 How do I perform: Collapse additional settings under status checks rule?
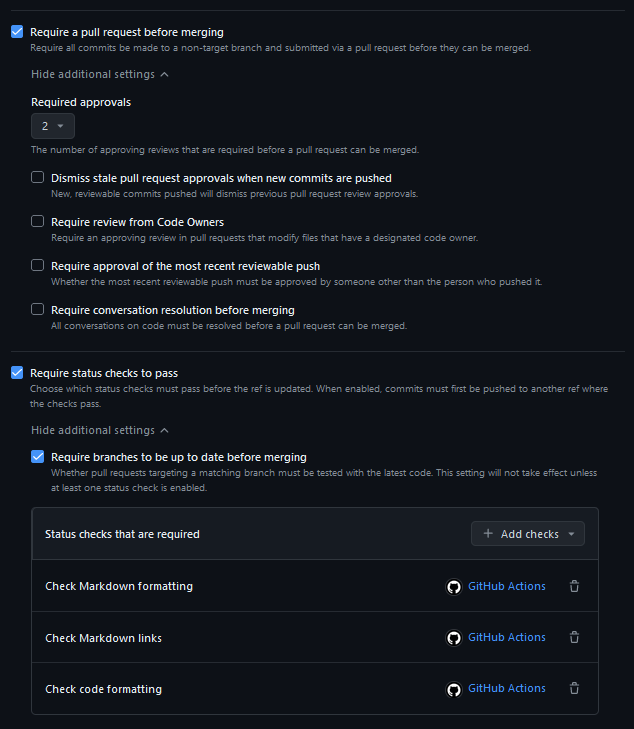tap(99, 430)
